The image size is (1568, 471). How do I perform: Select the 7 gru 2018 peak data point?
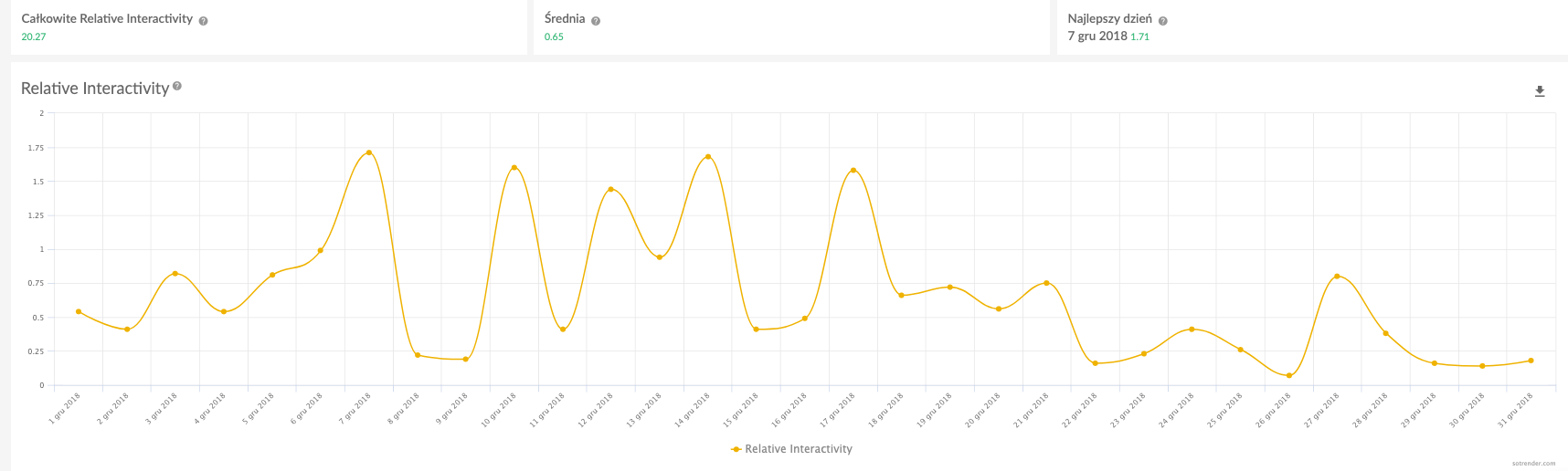(368, 152)
